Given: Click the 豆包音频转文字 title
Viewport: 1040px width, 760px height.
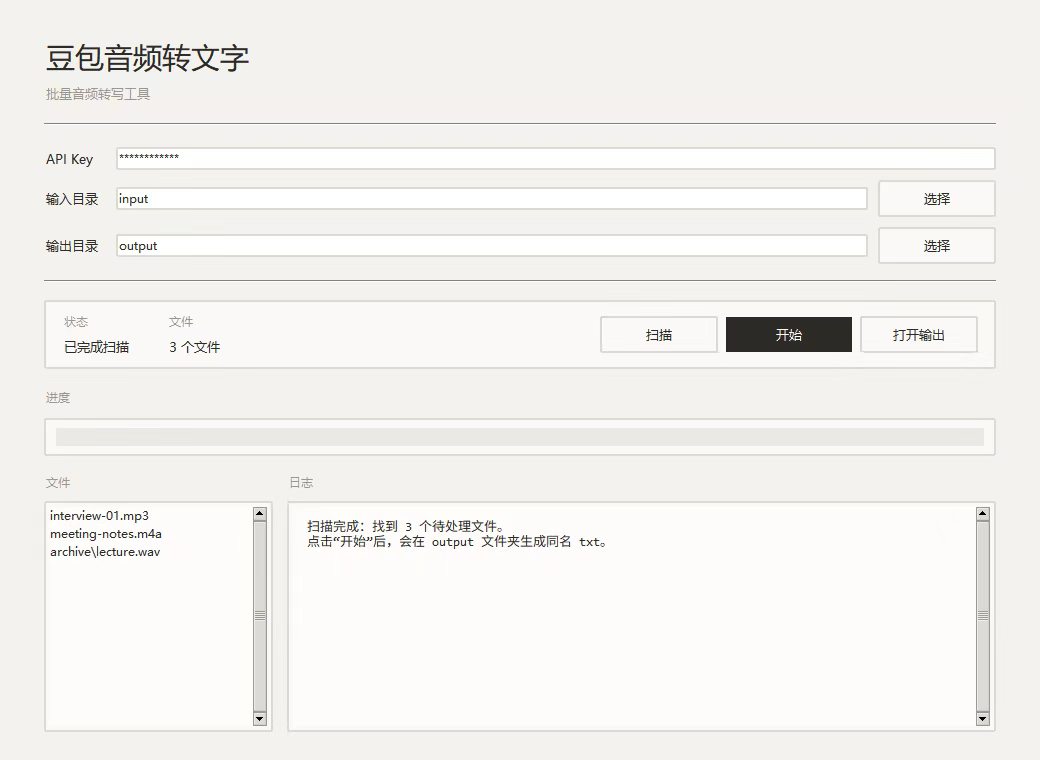Looking at the screenshot, I should tap(147, 58).
